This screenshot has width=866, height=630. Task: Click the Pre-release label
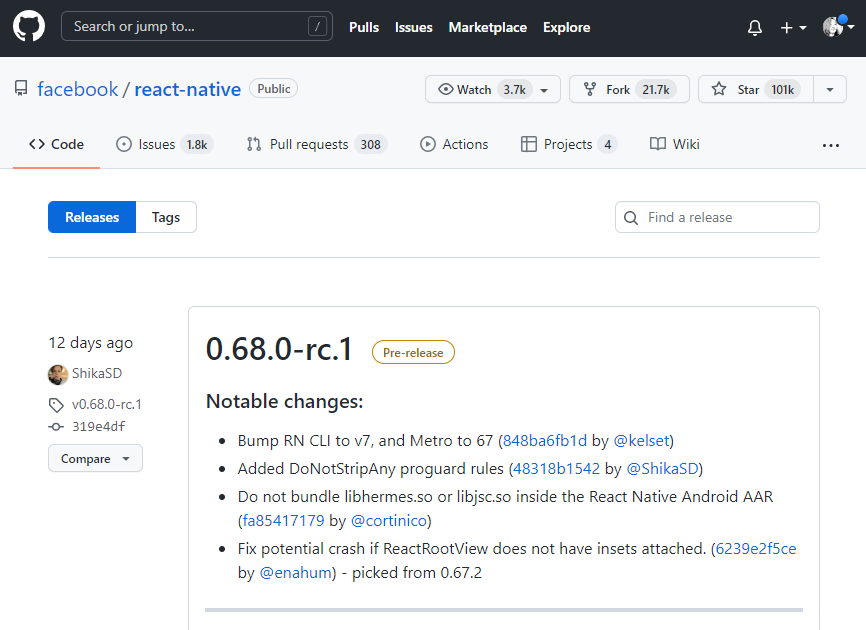413,352
